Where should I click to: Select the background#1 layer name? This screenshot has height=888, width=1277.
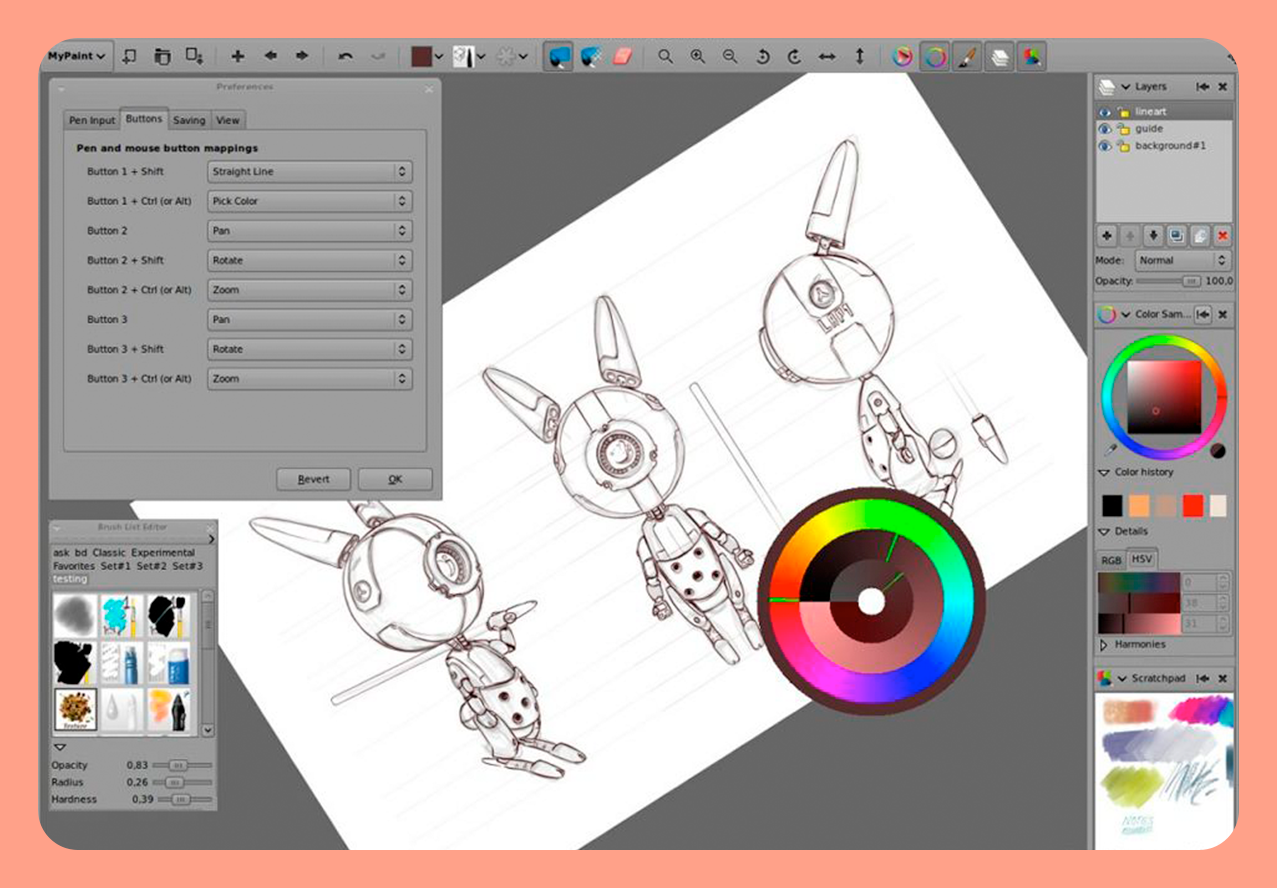1170,146
